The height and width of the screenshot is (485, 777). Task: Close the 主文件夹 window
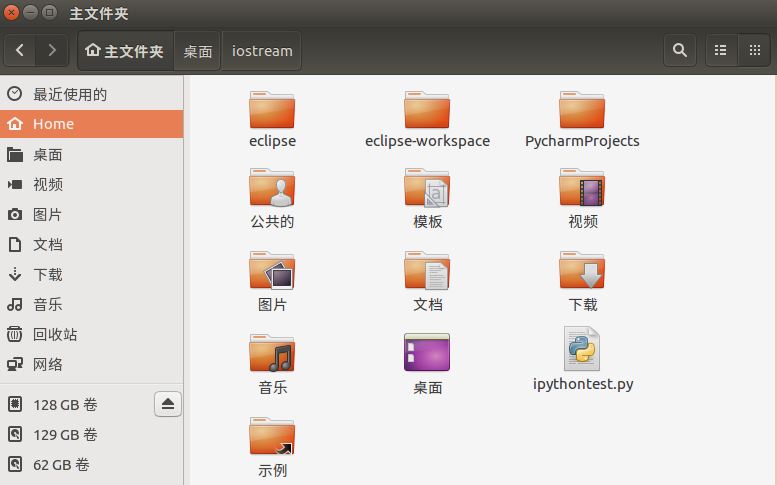point(11,12)
